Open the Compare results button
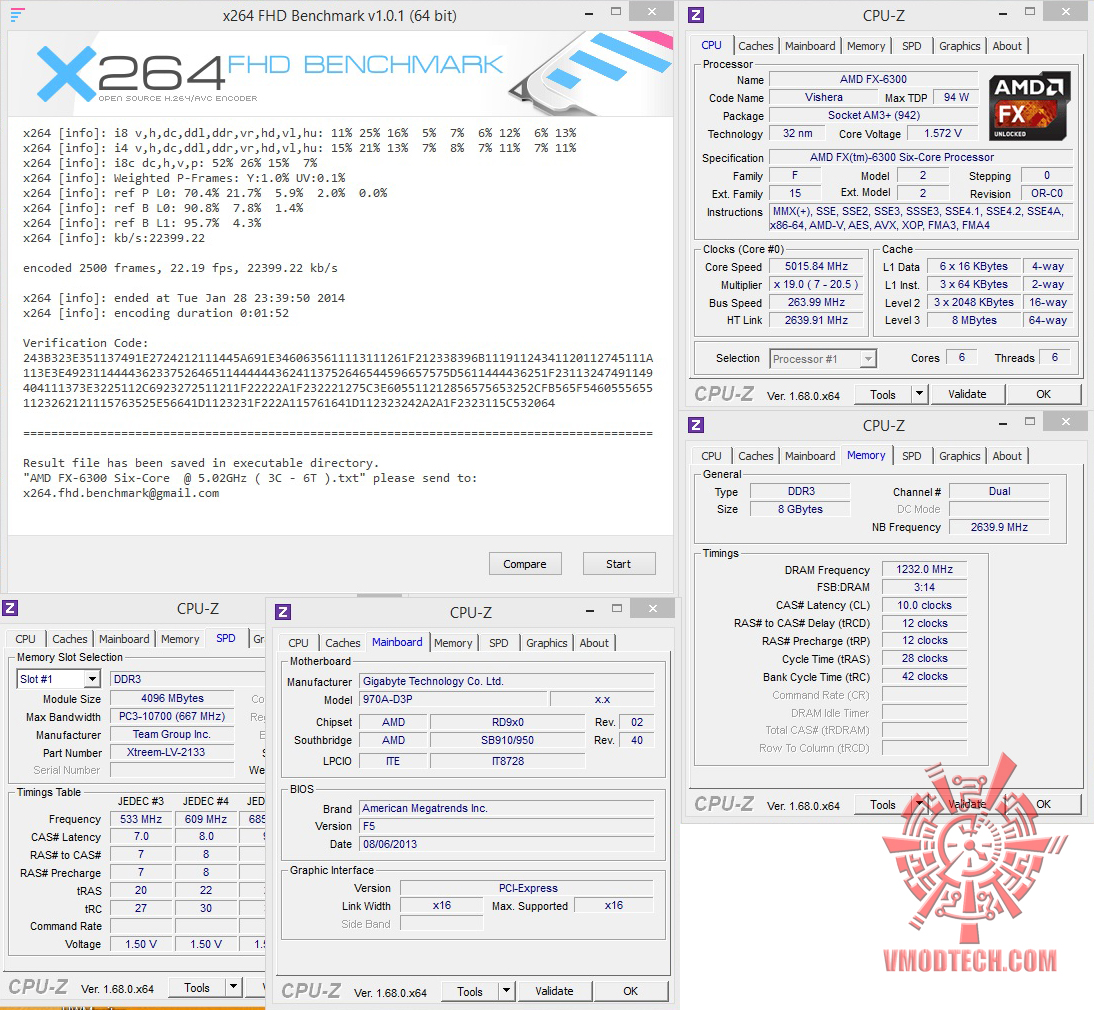 (525, 564)
